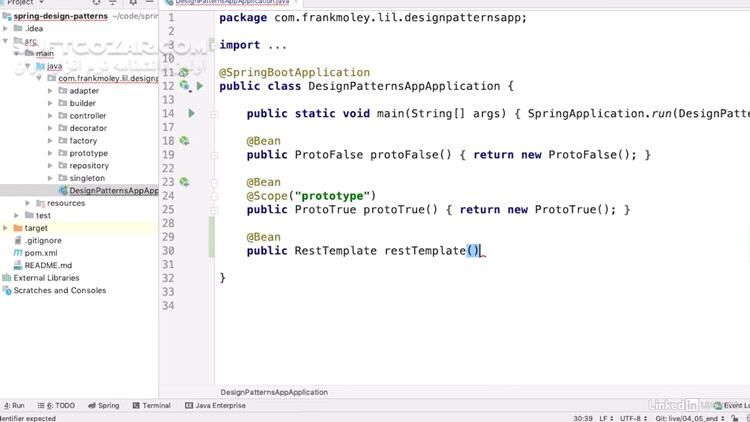Viewport: 750px width, 422px height.
Task: Expand the adapter package
Action: pos(50,90)
